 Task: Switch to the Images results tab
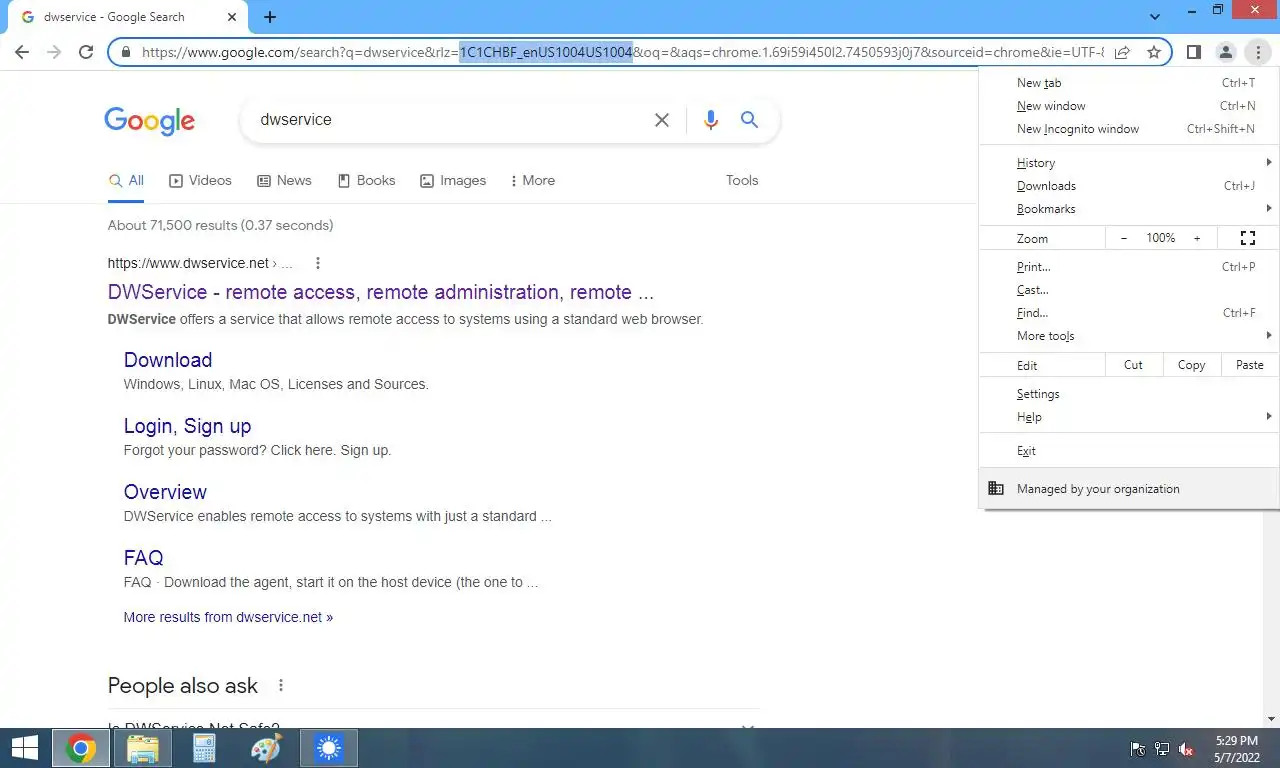pyautogui.click(x=453, y=181)
